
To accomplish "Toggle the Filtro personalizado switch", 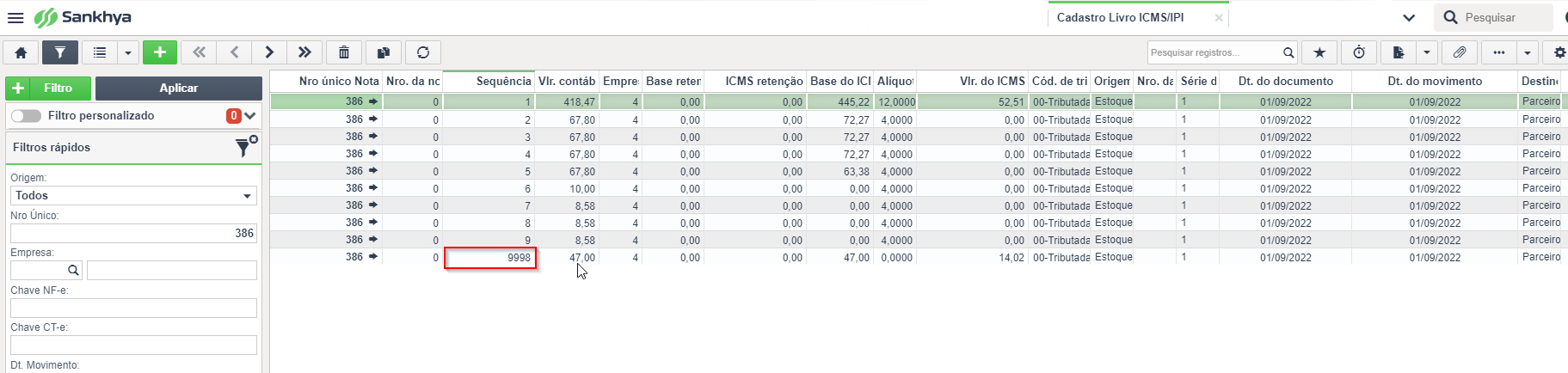I will click(27, 115).
